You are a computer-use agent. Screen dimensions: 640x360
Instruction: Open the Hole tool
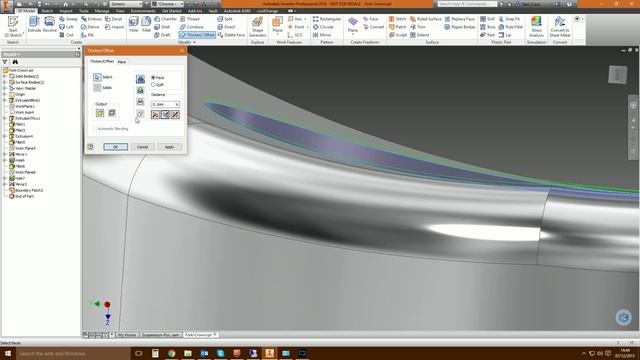[x=133, y=24]
